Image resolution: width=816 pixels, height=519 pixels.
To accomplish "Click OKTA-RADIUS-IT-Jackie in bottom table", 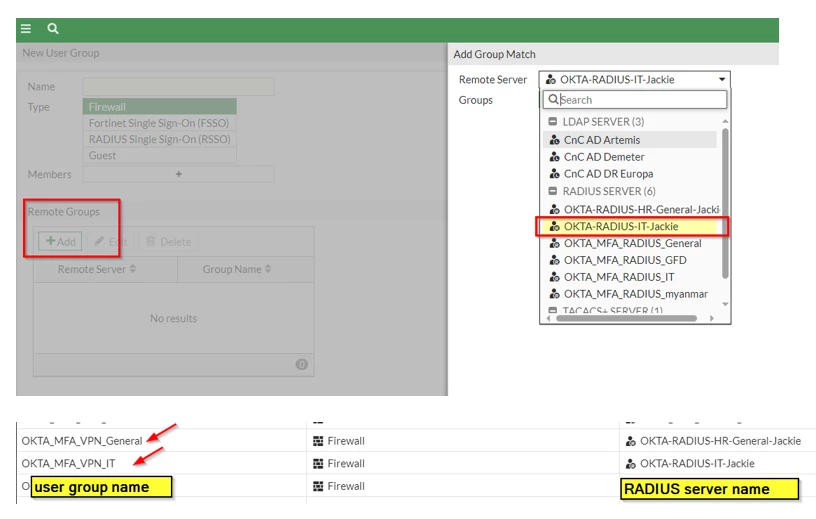I will pyautogui.click(x=697, y=463).
